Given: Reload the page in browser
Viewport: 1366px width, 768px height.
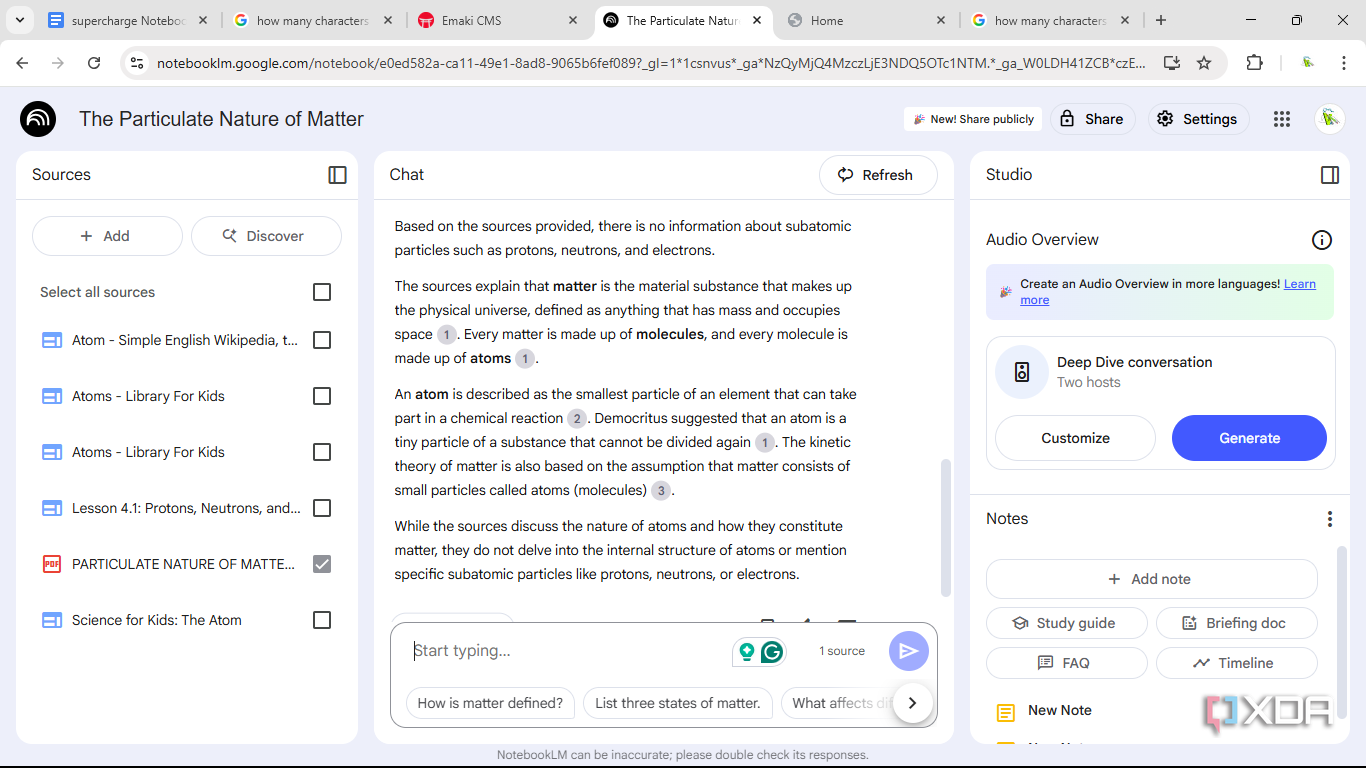Looking at the screenshot, I should [94, 63].
